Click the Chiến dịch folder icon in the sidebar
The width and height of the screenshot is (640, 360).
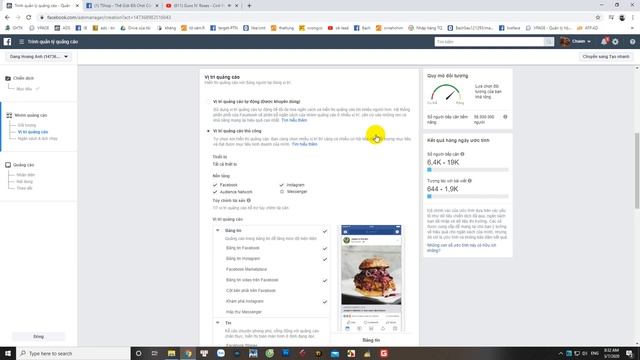[8, 78]
